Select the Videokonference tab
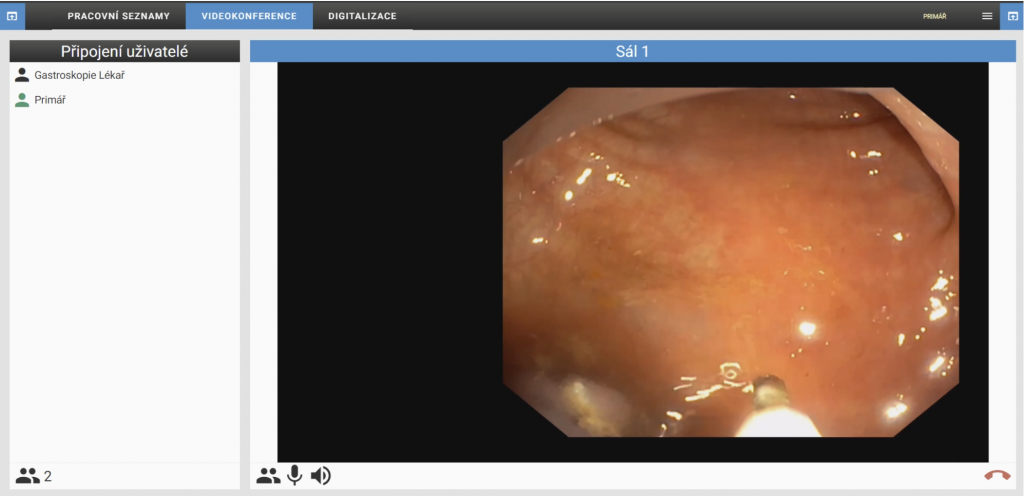The height and width of the screenshot is (496, 1024). click(248, 16)
